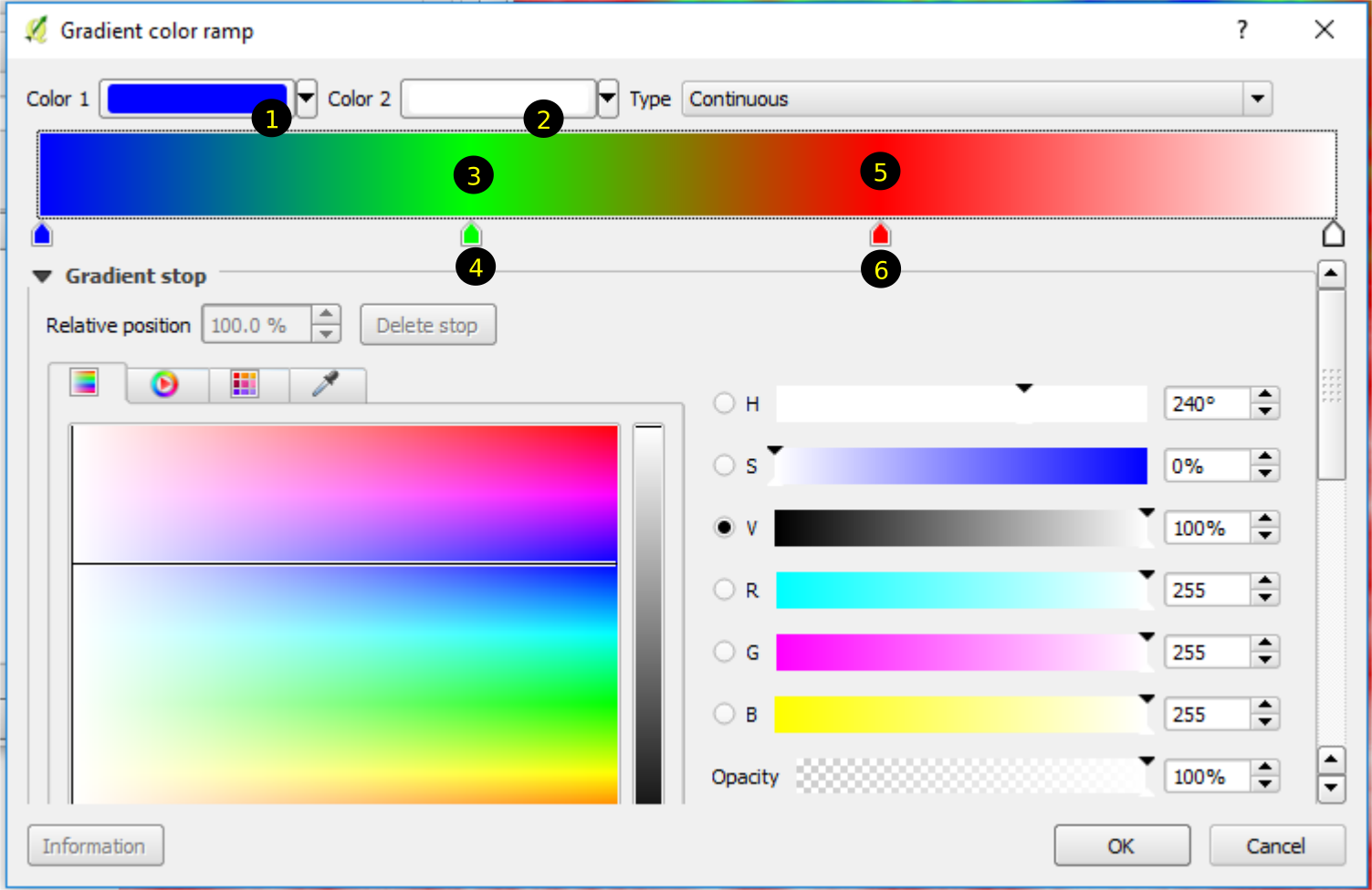Select the H hue radio button
The height and width of the screenshot is (890, 1372).
click(724, 403)
